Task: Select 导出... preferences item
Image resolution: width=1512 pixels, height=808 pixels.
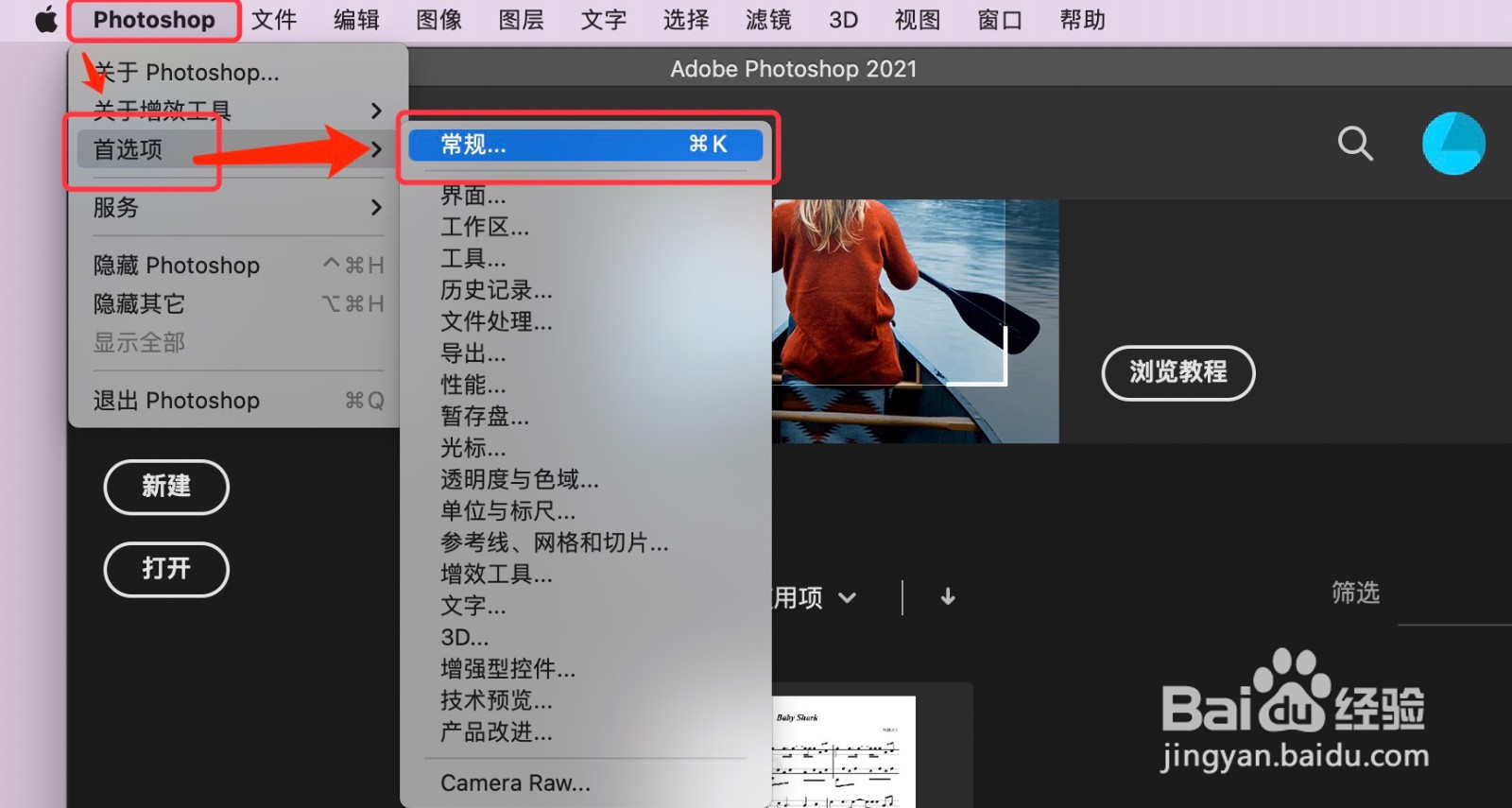Action: coord(586,353)
